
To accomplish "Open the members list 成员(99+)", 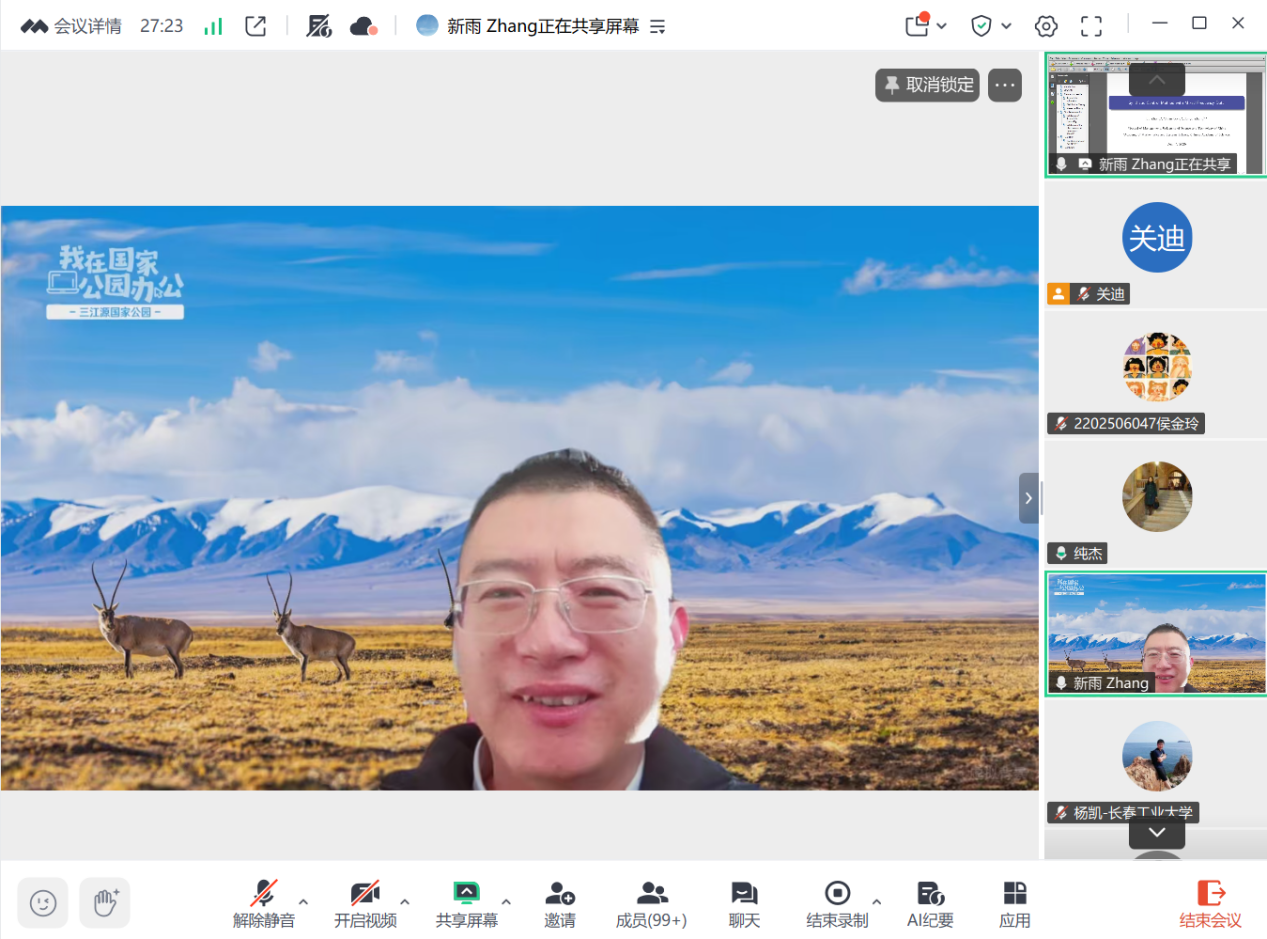I will [x=652, y=903].
